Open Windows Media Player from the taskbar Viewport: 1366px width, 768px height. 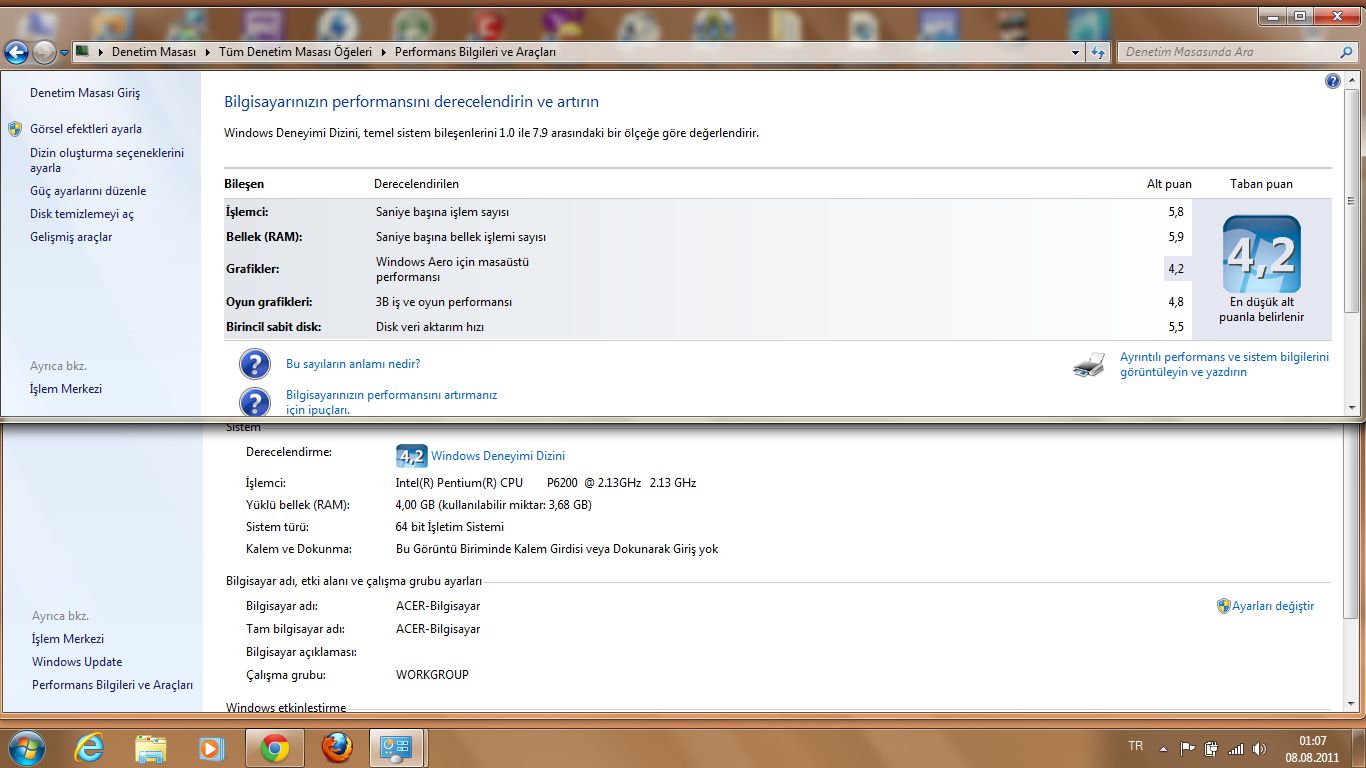211,747
